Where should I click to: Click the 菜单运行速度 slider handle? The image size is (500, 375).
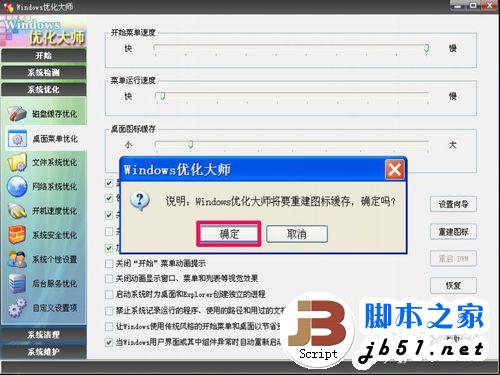[162, 96]
